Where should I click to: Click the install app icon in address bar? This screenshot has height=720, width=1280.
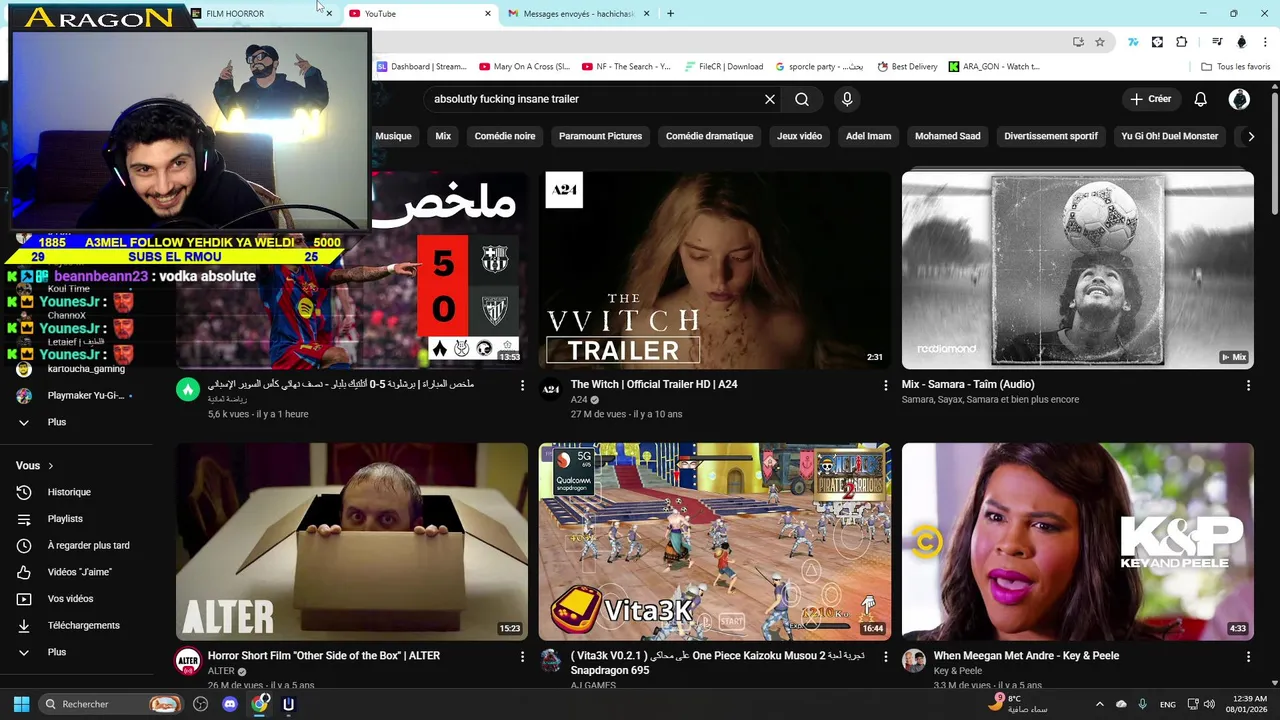[x=1078, y=42]
